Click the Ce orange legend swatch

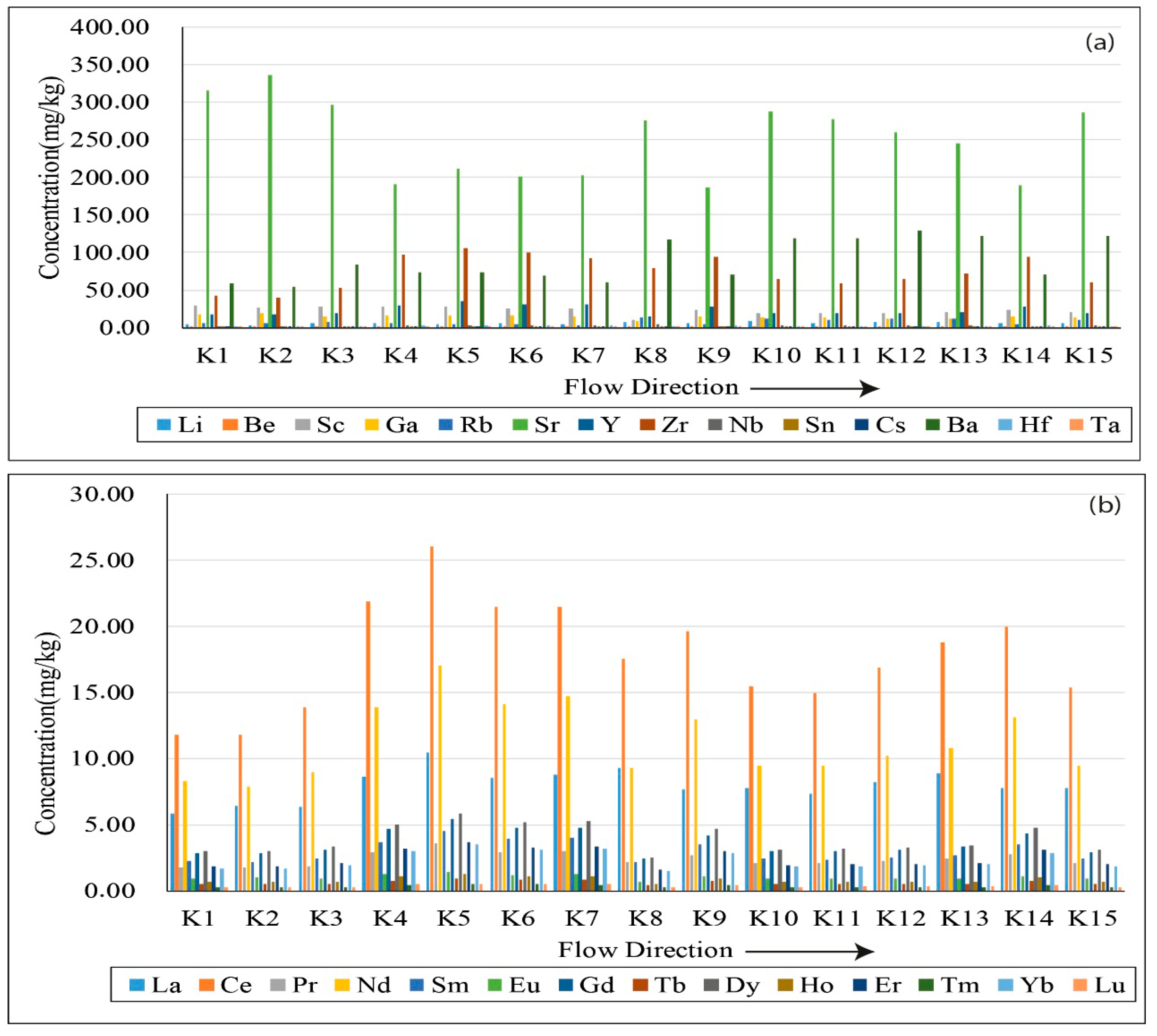[x=207, y=985]
